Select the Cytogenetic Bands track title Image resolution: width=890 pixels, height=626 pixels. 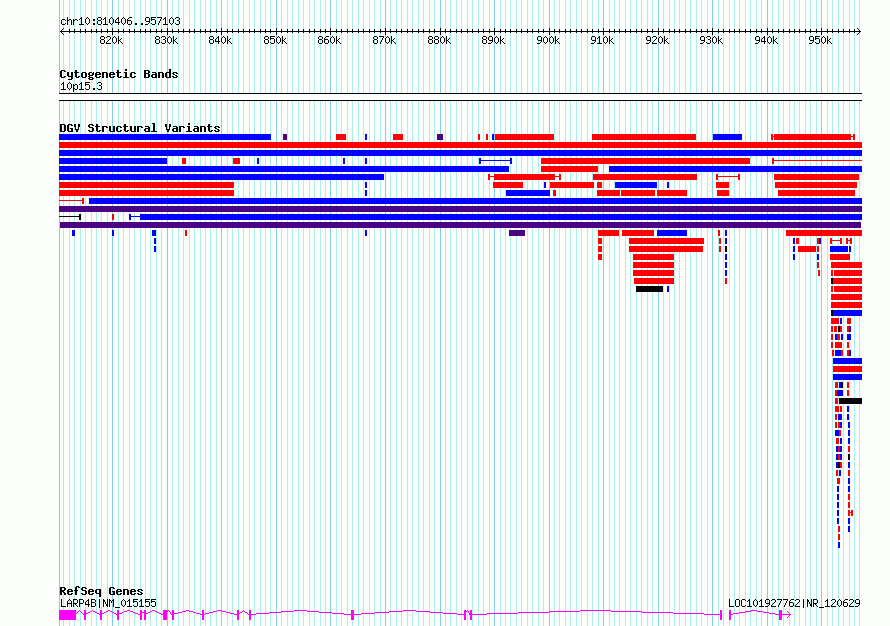click(x=119, y=74)
